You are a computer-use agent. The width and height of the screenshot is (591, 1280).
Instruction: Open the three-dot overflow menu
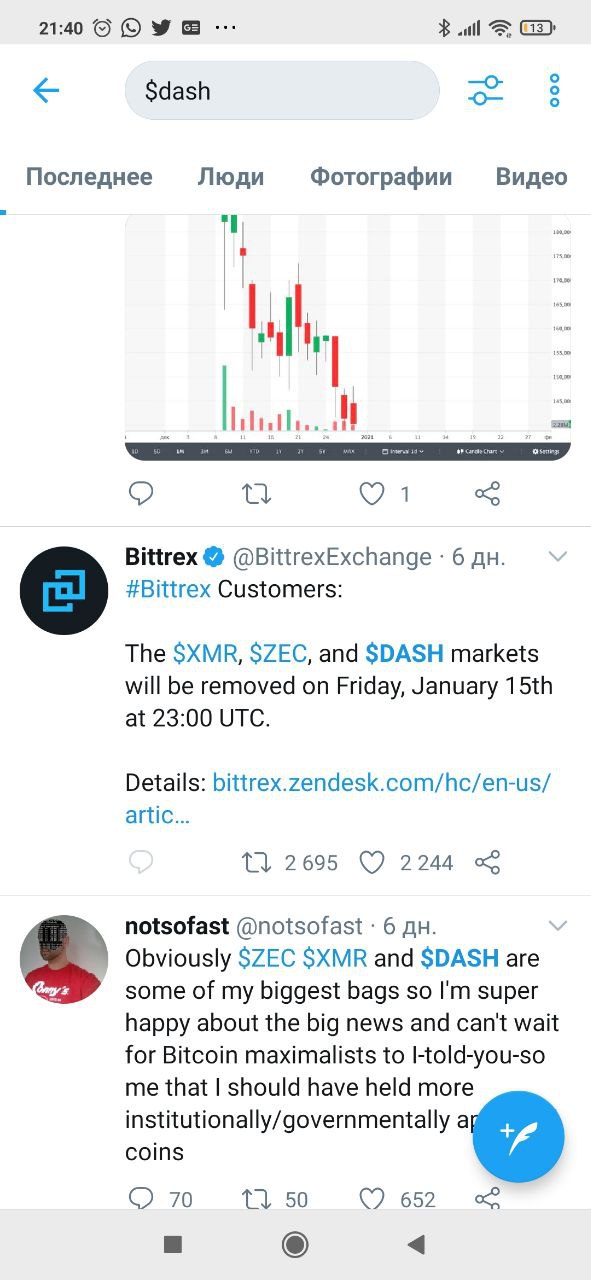pyautogui.click(x=555, y=90)
